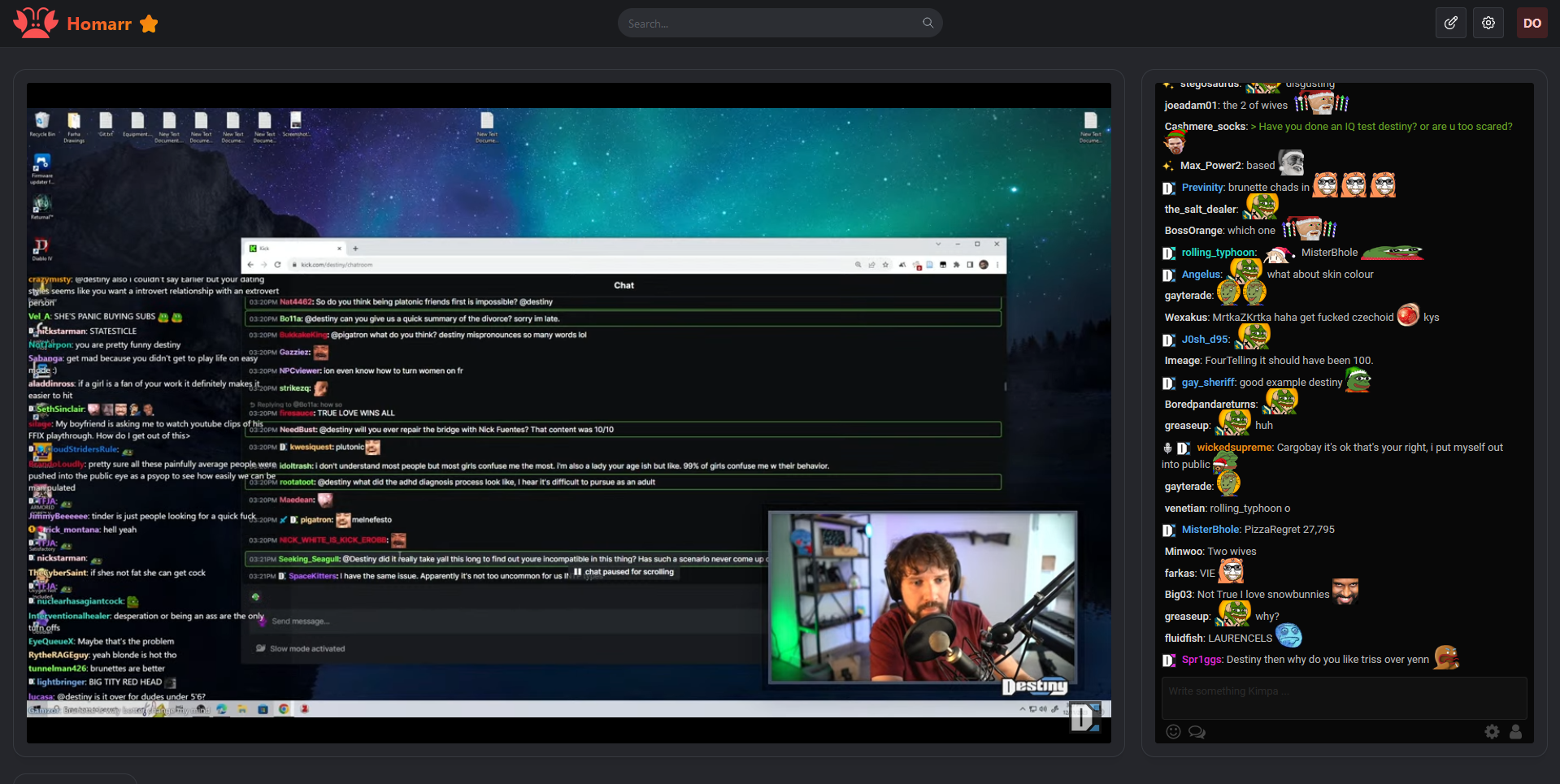Screen dimensions: 1560x784
Task: Click the Returnal game shortcut in stream
Action: click(41, 207)
